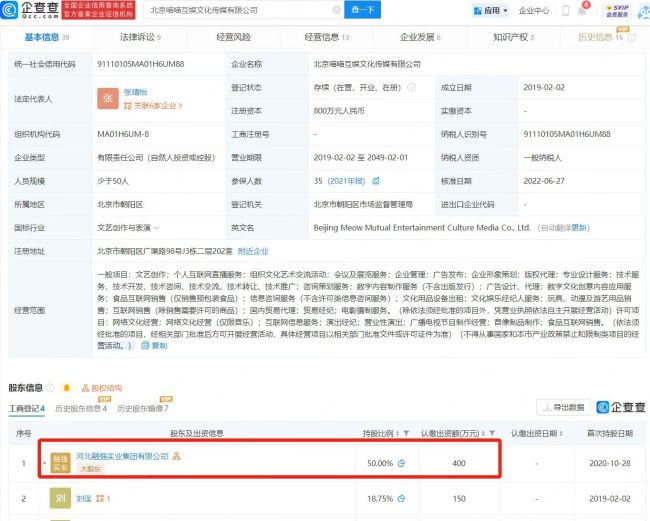Open 股权结构 link with tree icon
Image resolution: width=650 pixels, height=521 pixels.
click(102, 388)
